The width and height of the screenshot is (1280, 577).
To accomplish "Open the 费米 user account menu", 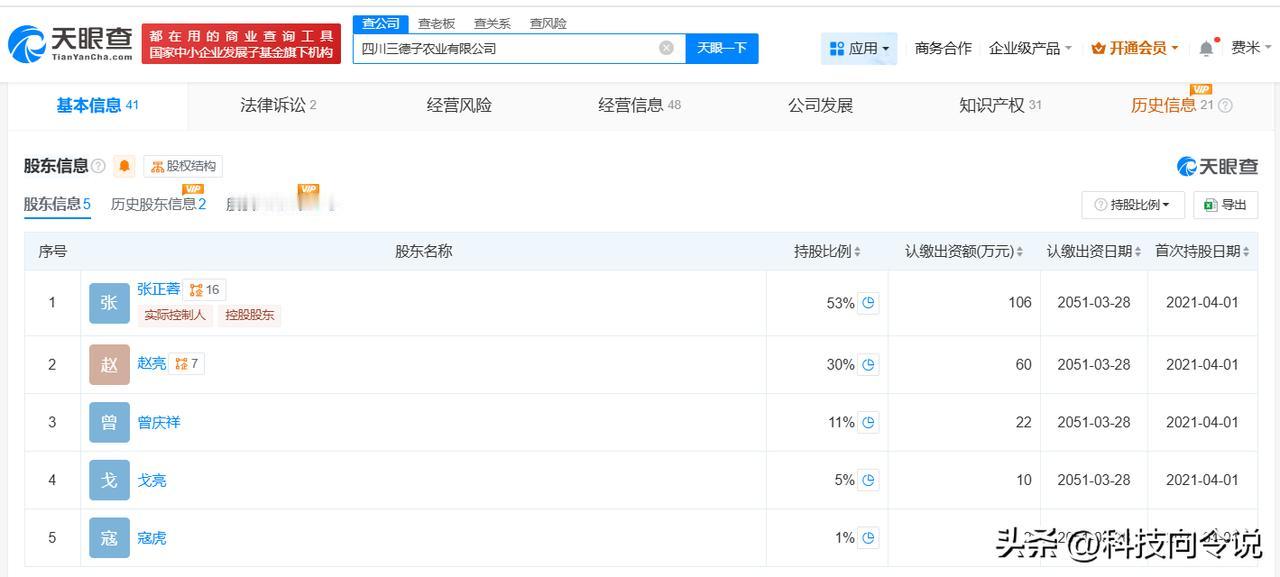I will (1251, 48).
